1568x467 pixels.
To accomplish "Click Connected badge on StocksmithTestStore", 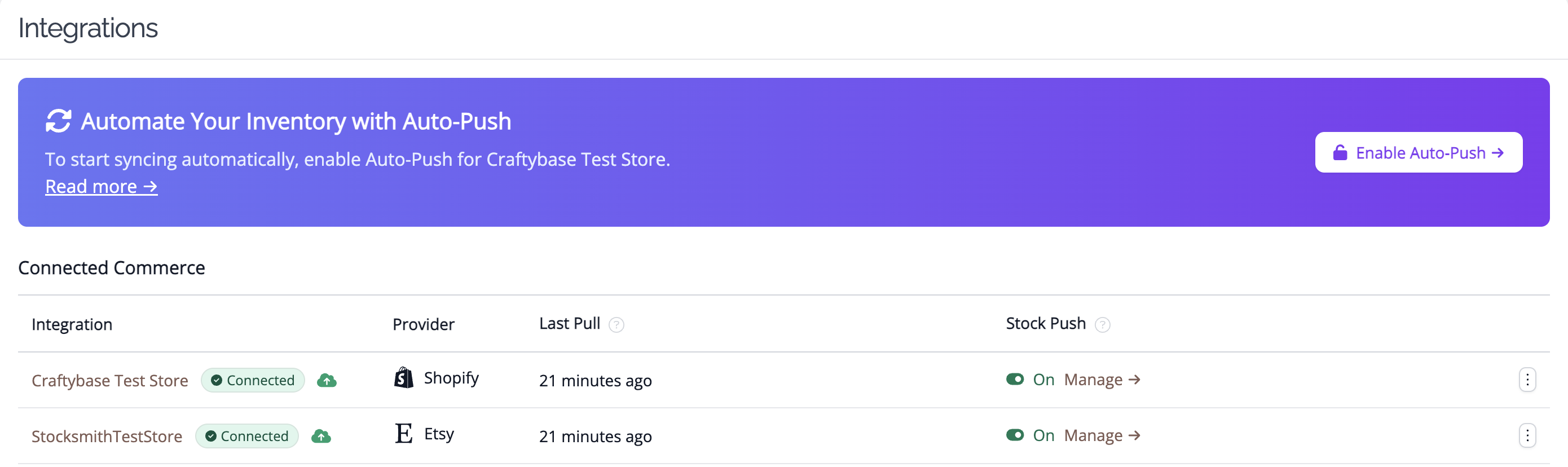I will click(x=246, y=436).
